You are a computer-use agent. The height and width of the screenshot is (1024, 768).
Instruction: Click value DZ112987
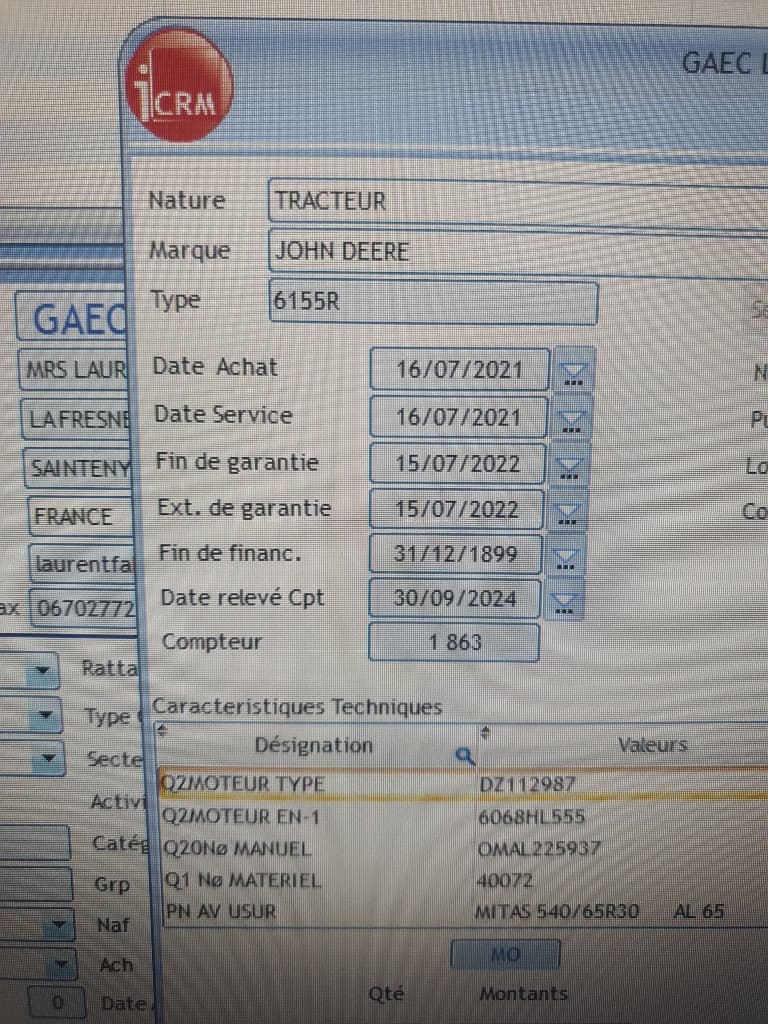click(x=527, y=784)
